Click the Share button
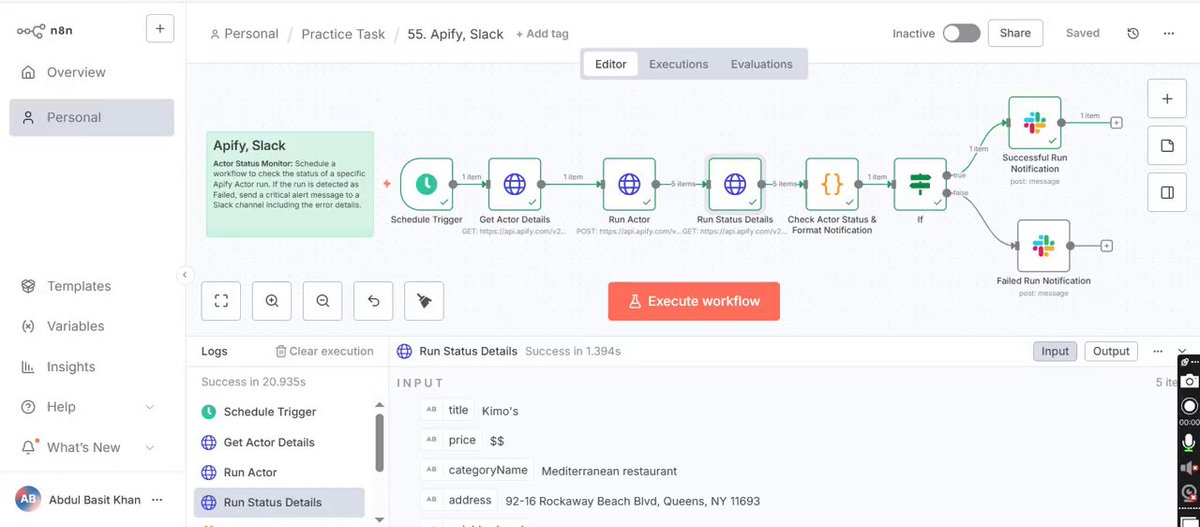Viewport: 1200px width, 527px height. point(1015,33)
